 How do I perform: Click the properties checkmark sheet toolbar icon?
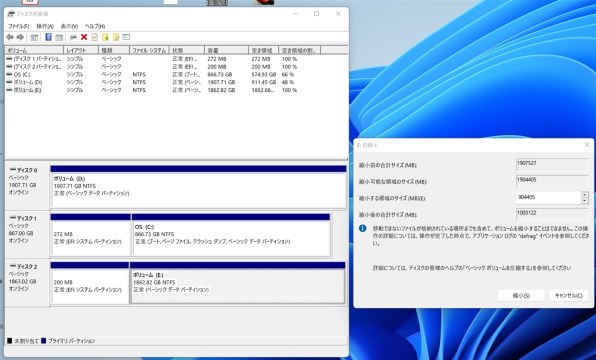coord(94,37)
